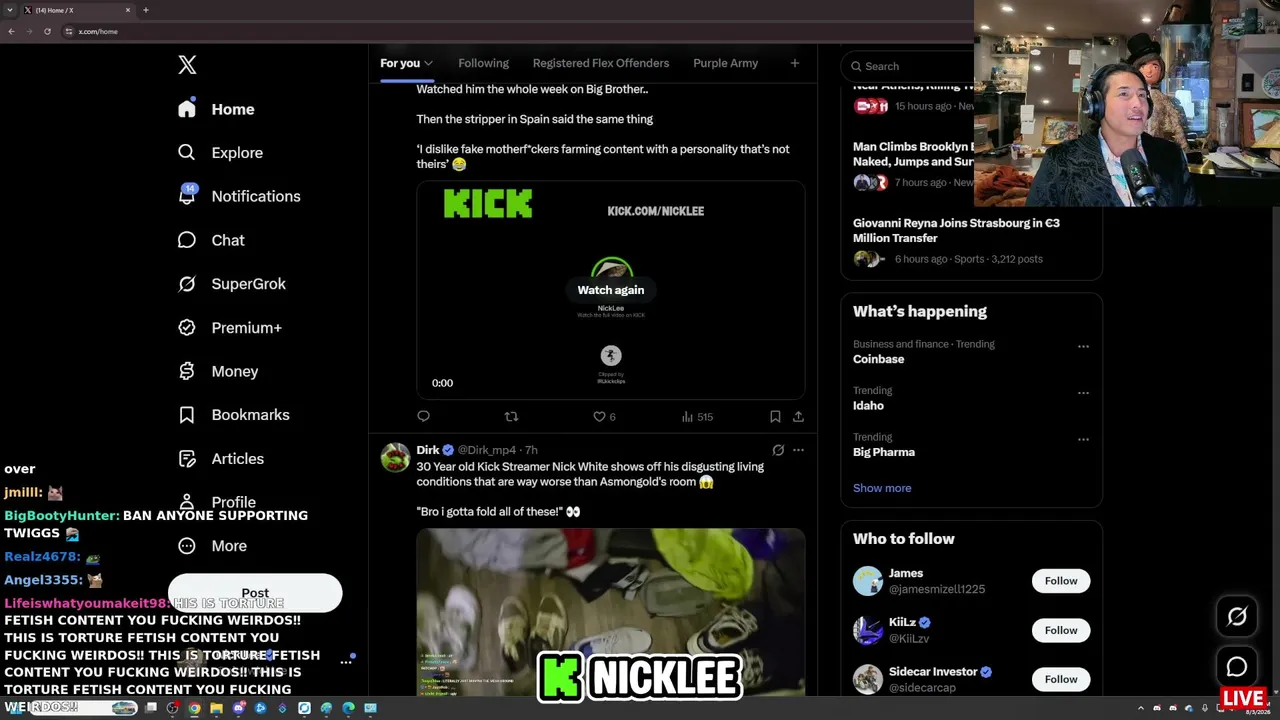
Task: Click the Notifications bell icon
Action: click(187, 196)
